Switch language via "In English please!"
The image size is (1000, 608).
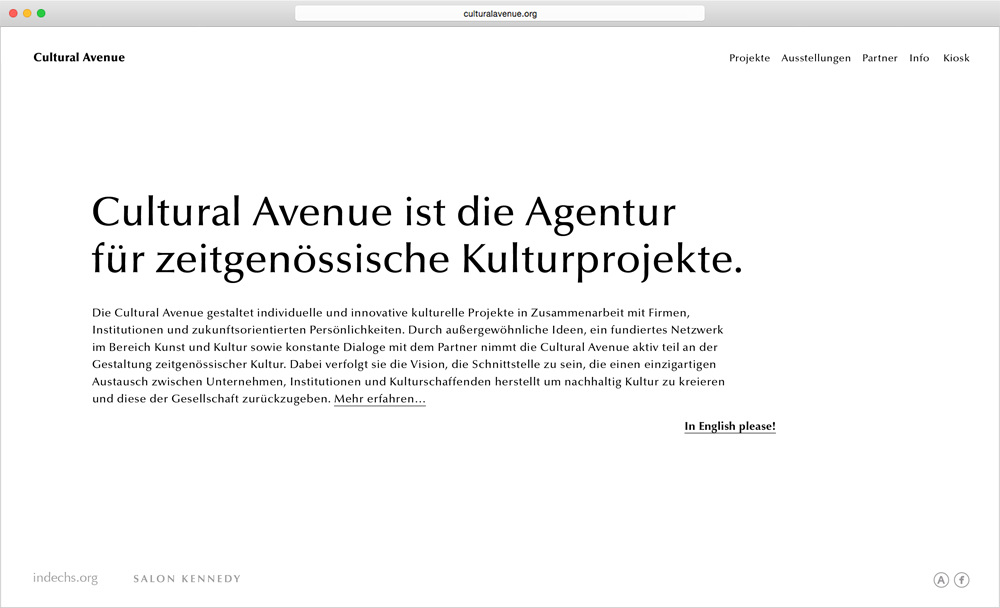730,427
